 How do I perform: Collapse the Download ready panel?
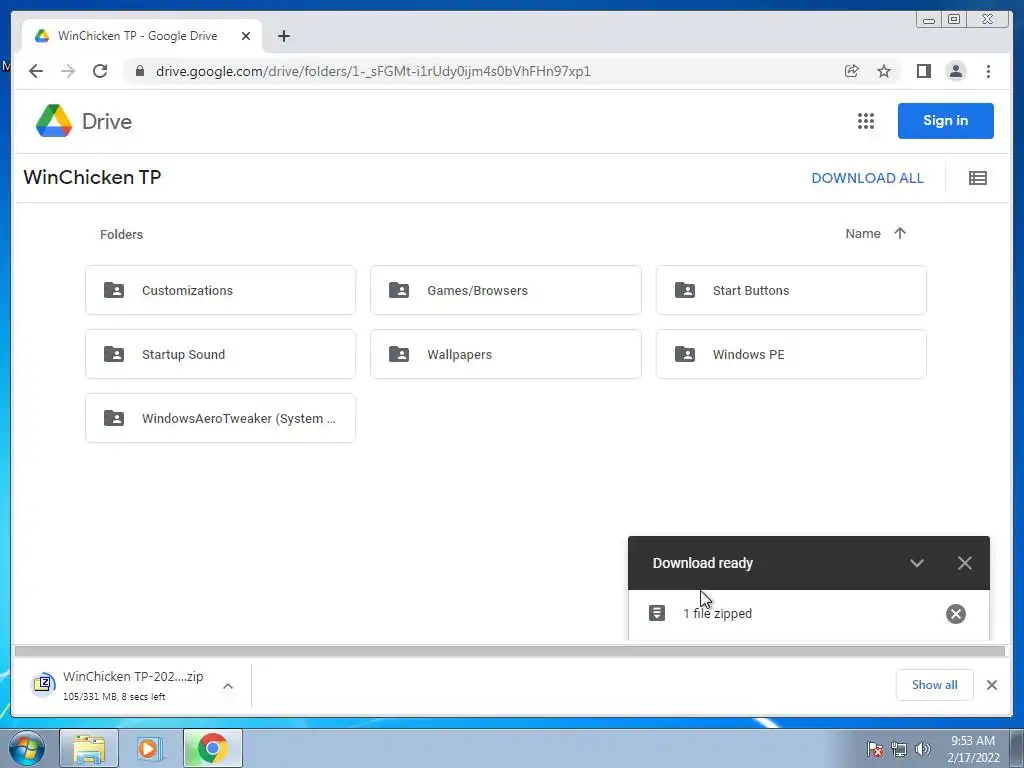tap(917, 563)
